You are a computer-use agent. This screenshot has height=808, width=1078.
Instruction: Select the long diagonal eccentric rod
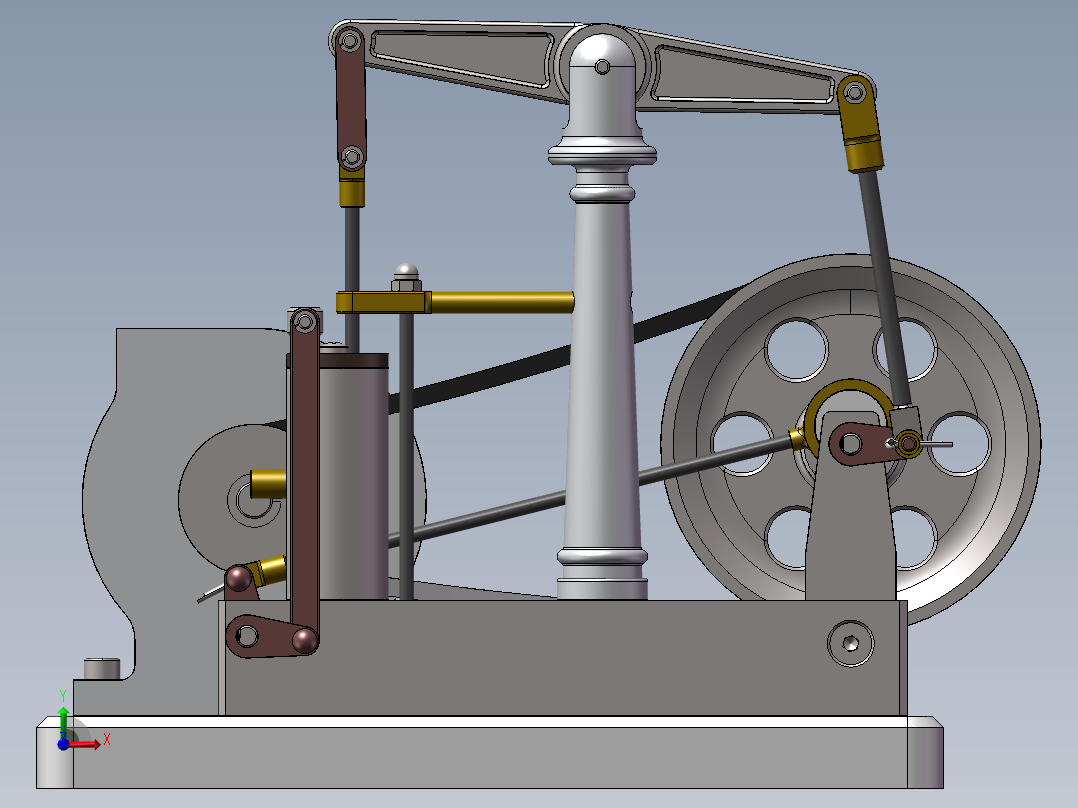coord(591,490)
